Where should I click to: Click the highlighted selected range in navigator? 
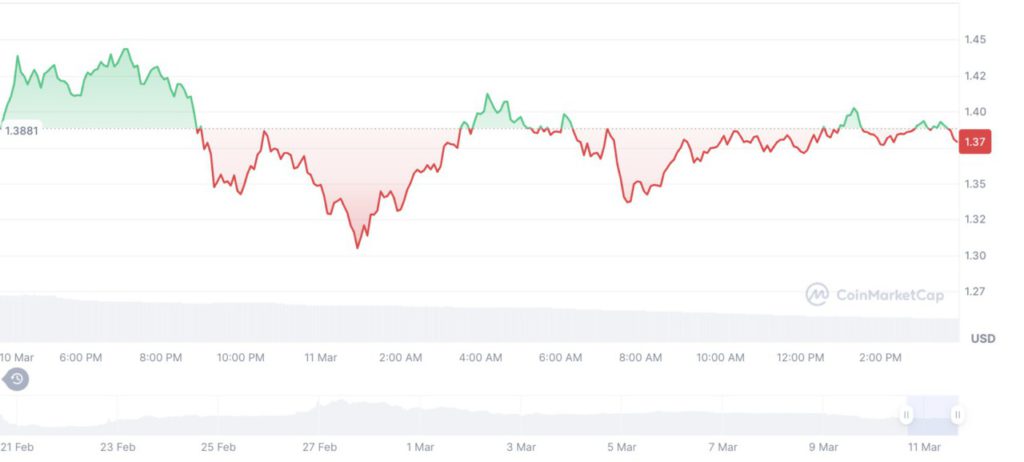(x=932, y=414)
